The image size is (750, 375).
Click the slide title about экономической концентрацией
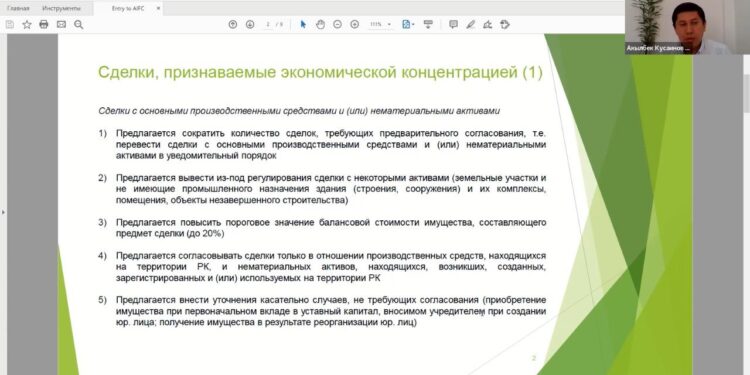(320, 72)
